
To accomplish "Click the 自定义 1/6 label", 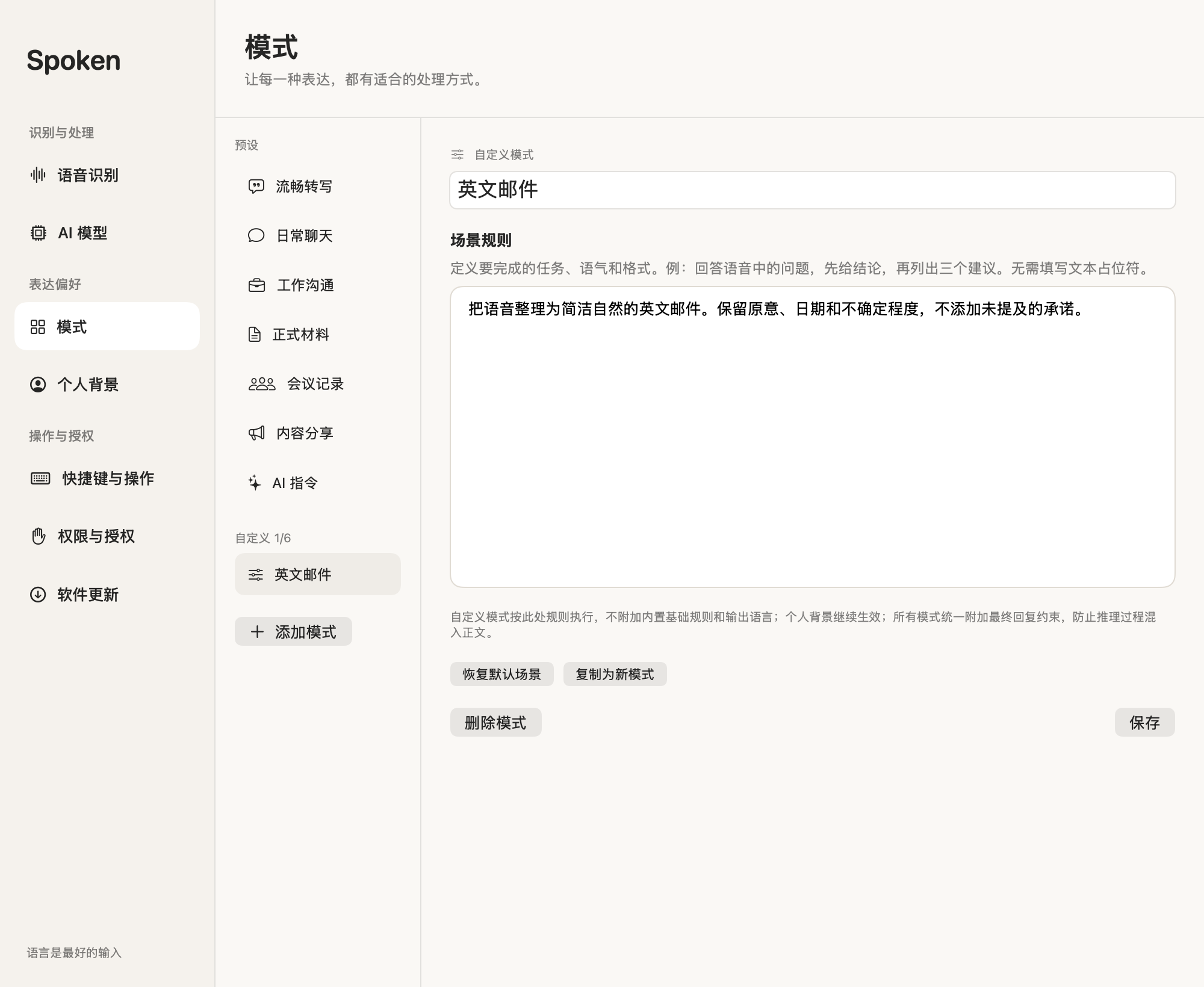I will point(262,538).
